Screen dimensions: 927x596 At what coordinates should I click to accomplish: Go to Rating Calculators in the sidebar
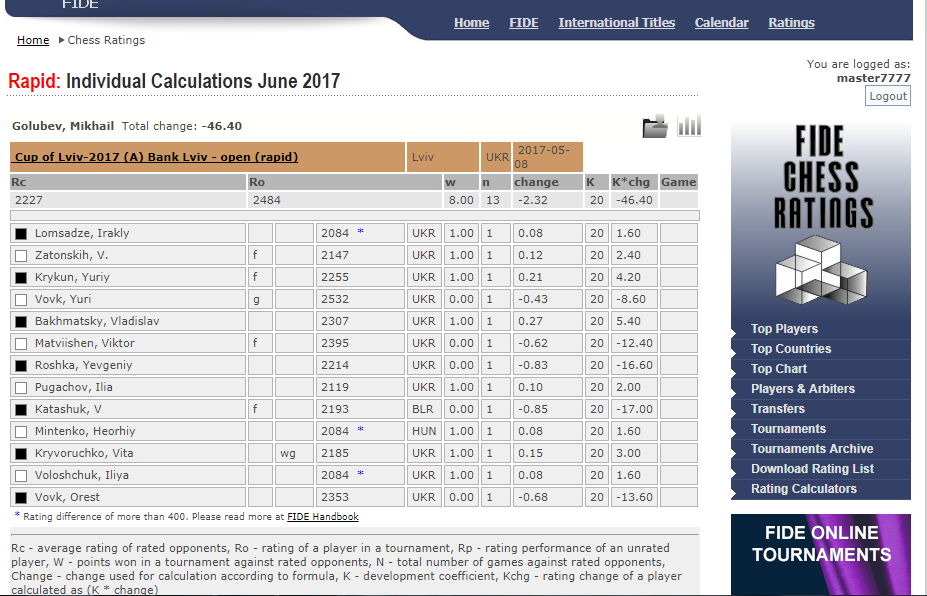tap(803, 489)
